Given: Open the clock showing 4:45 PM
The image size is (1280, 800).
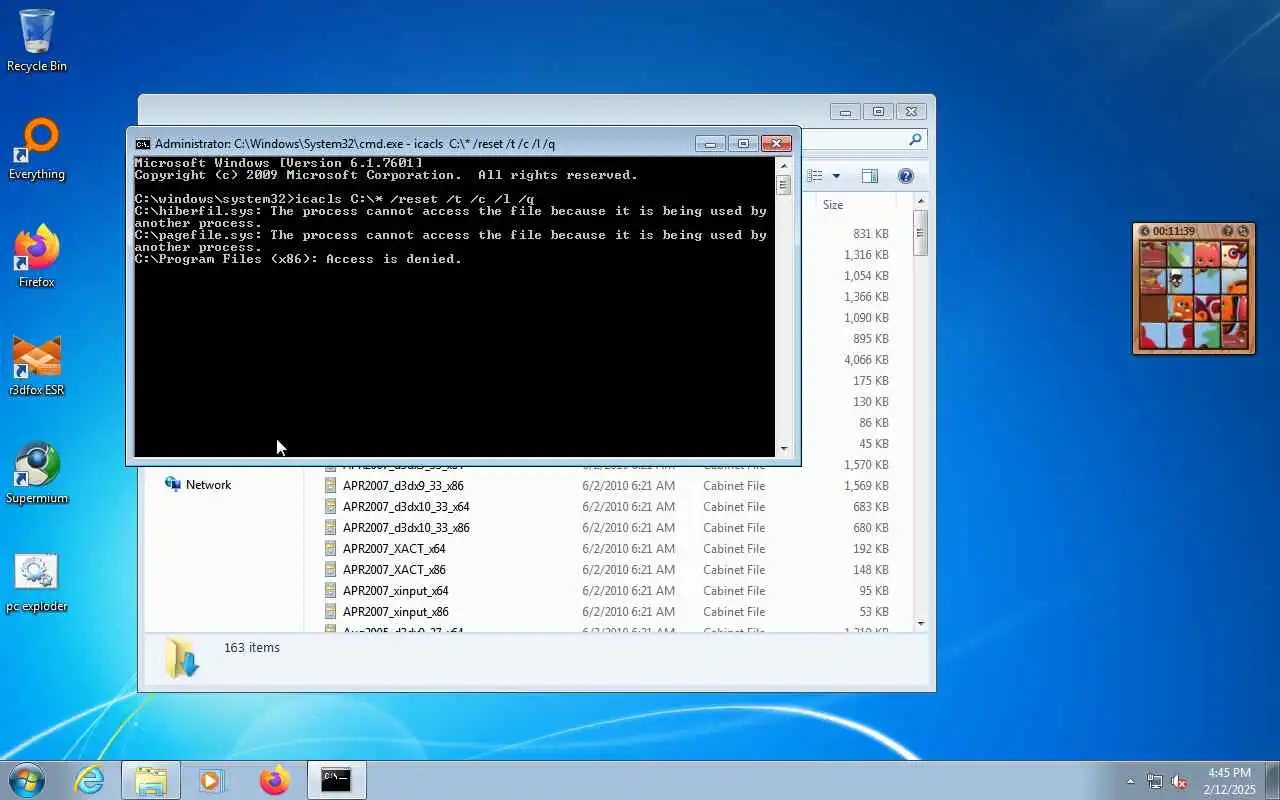Looking at the screenshot, I should pyautogui.click(x=1229, y=781).
